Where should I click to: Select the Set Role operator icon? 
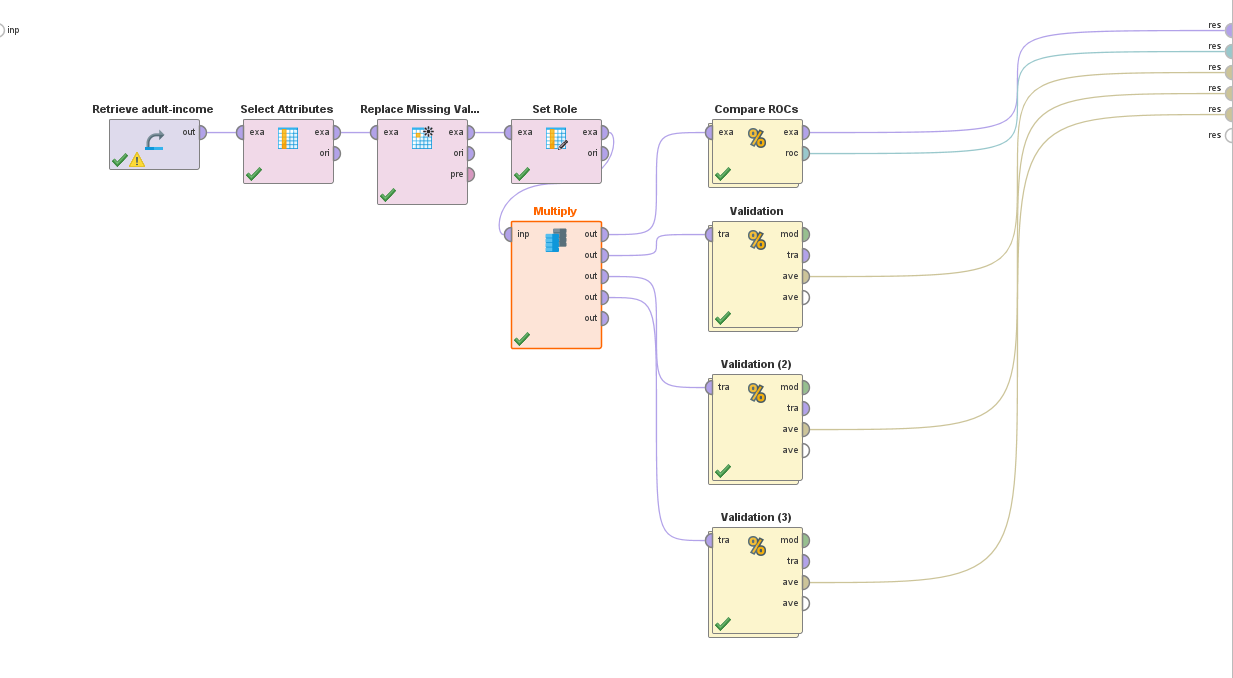tap(557, 139)
